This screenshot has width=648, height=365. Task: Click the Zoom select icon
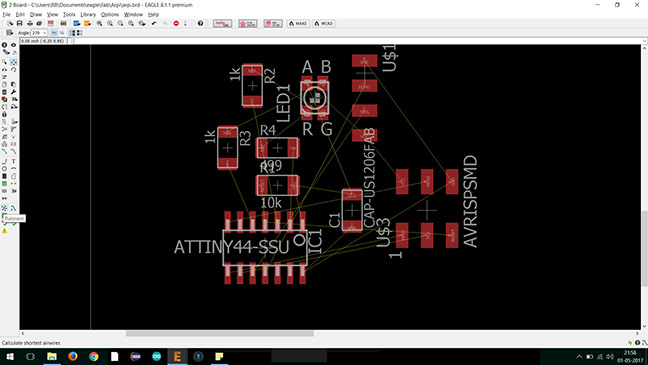pyautogui.click(x=142, y=24)
